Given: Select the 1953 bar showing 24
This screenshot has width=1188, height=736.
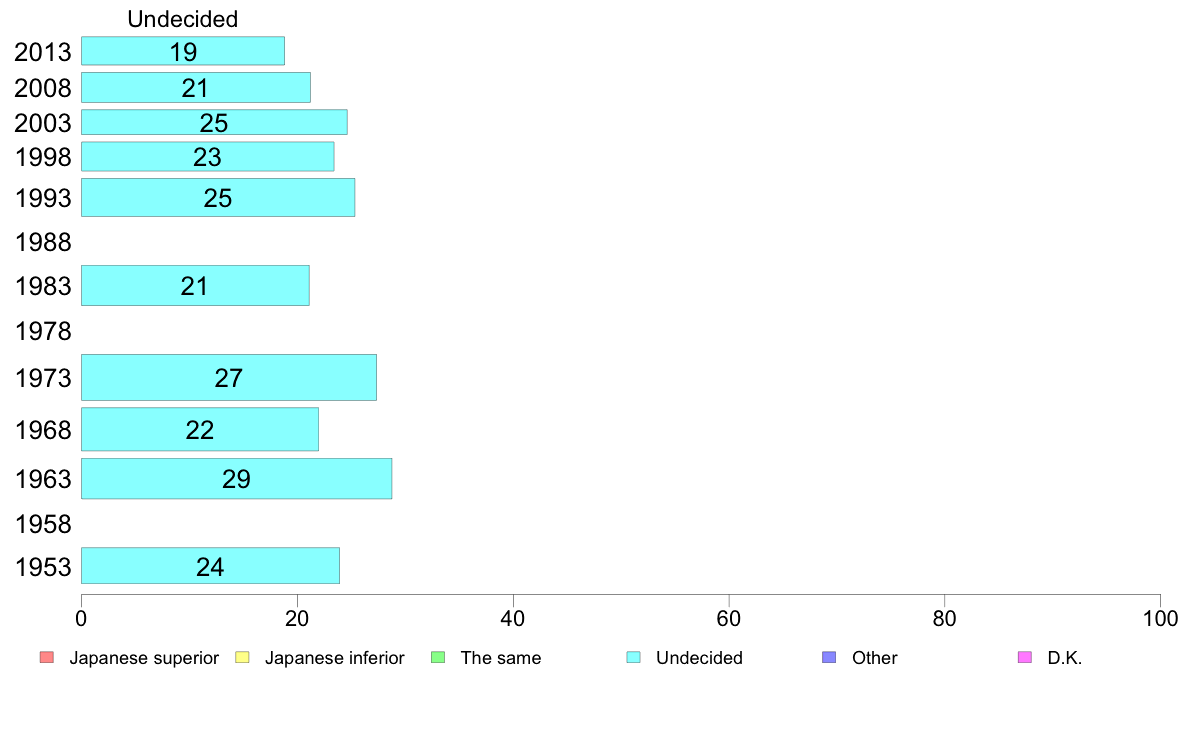Looking at the screenshot, I should [210, 565].
